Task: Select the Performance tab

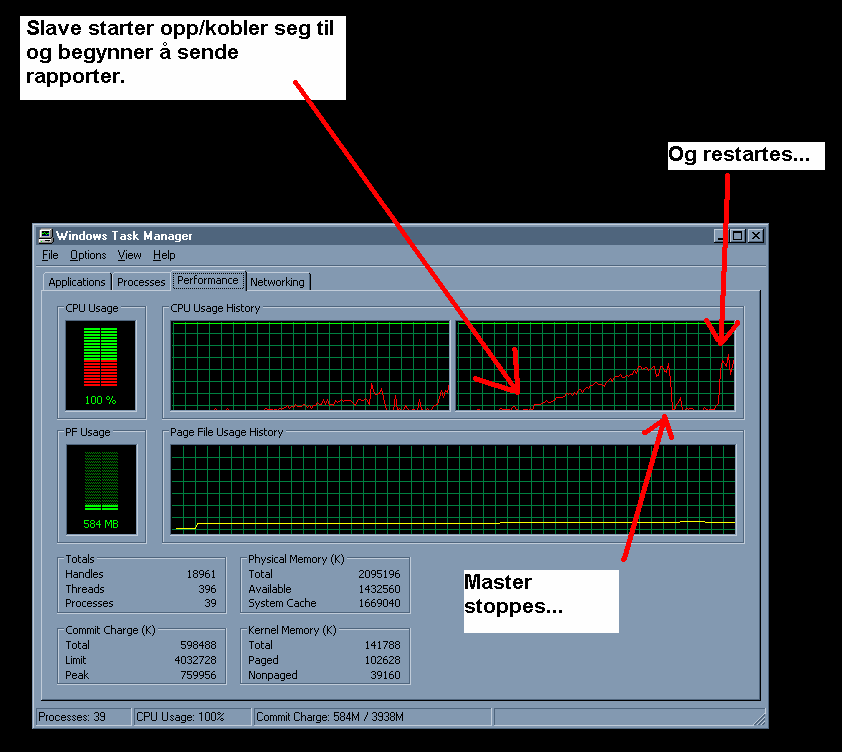Action: click(208, 280)
